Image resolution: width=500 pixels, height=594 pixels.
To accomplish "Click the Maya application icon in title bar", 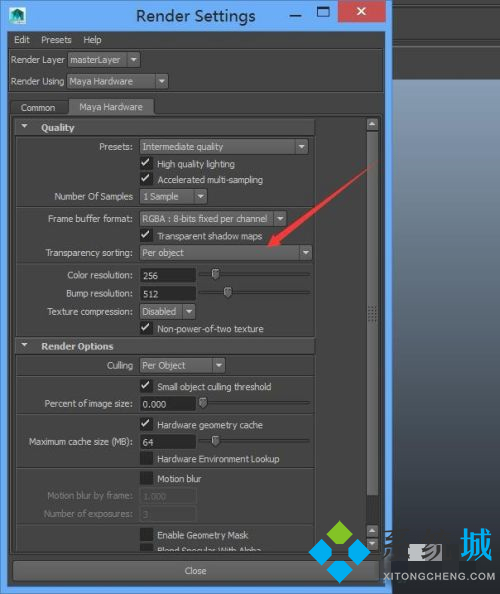I will click(x=17, y=16).
